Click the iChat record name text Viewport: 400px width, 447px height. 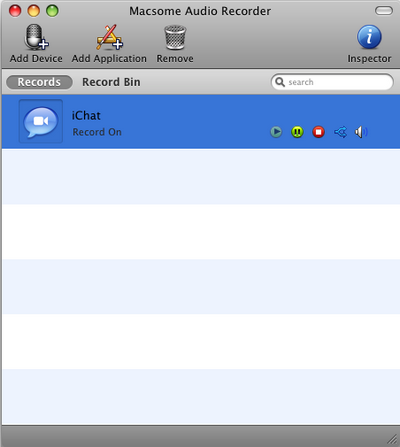point(86,116)
